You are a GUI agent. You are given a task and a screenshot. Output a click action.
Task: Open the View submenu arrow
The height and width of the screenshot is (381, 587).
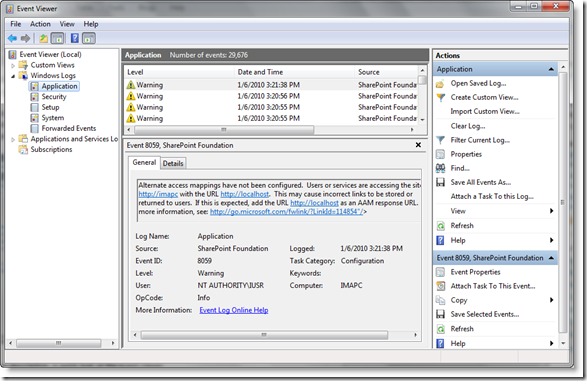click(x=551, y=211)
